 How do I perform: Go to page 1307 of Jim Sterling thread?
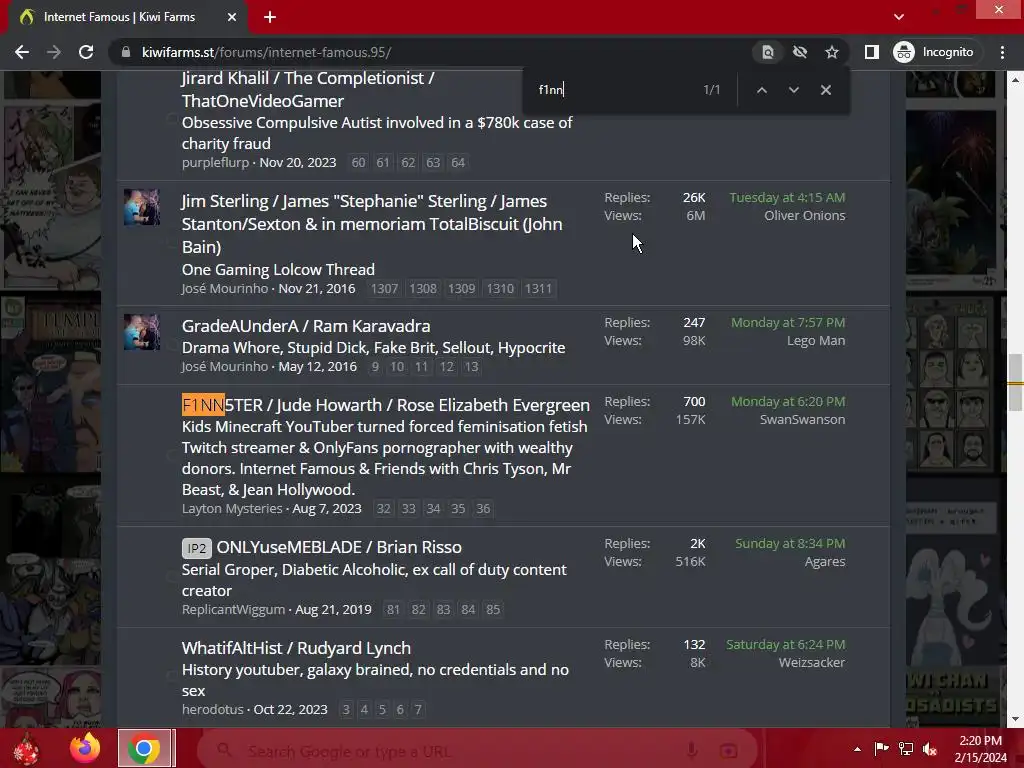[385, 289]
